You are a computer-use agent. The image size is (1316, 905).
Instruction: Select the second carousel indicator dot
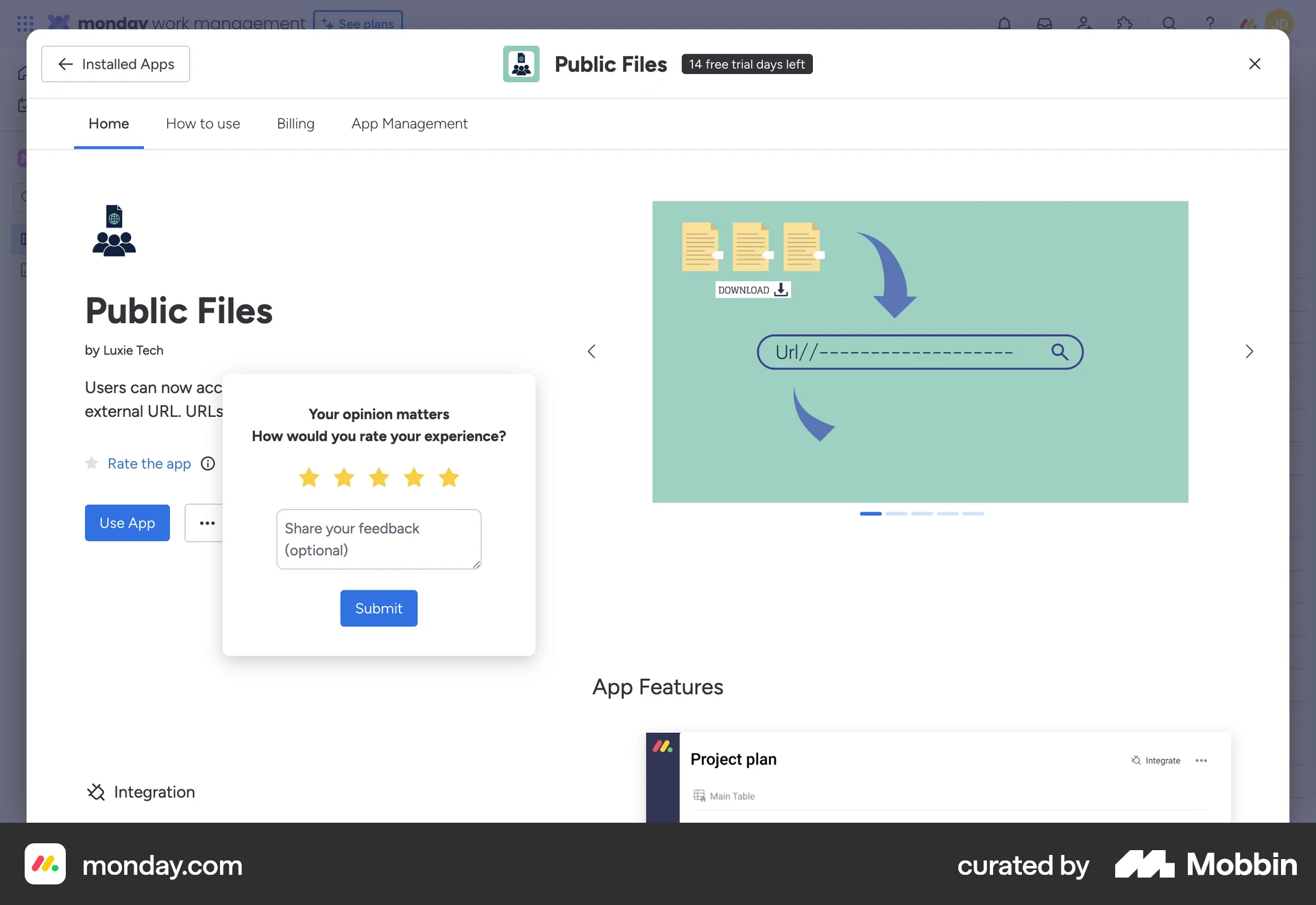(897, 514)
